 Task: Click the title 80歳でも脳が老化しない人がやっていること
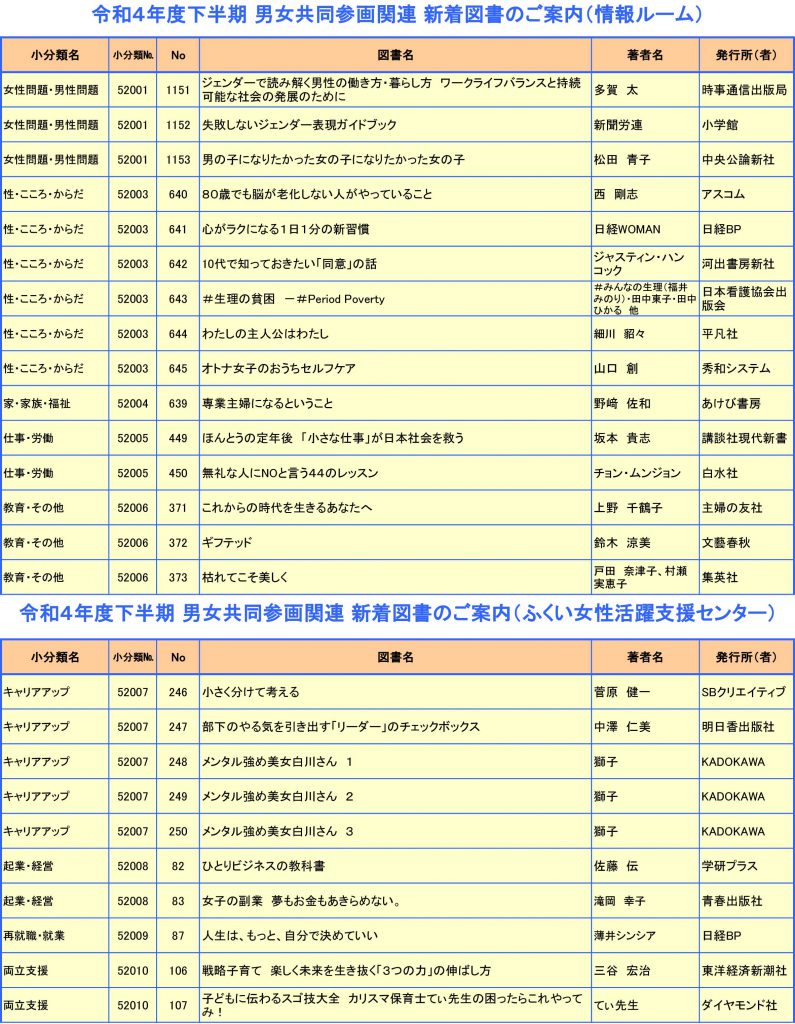click(x=317, y=195)
